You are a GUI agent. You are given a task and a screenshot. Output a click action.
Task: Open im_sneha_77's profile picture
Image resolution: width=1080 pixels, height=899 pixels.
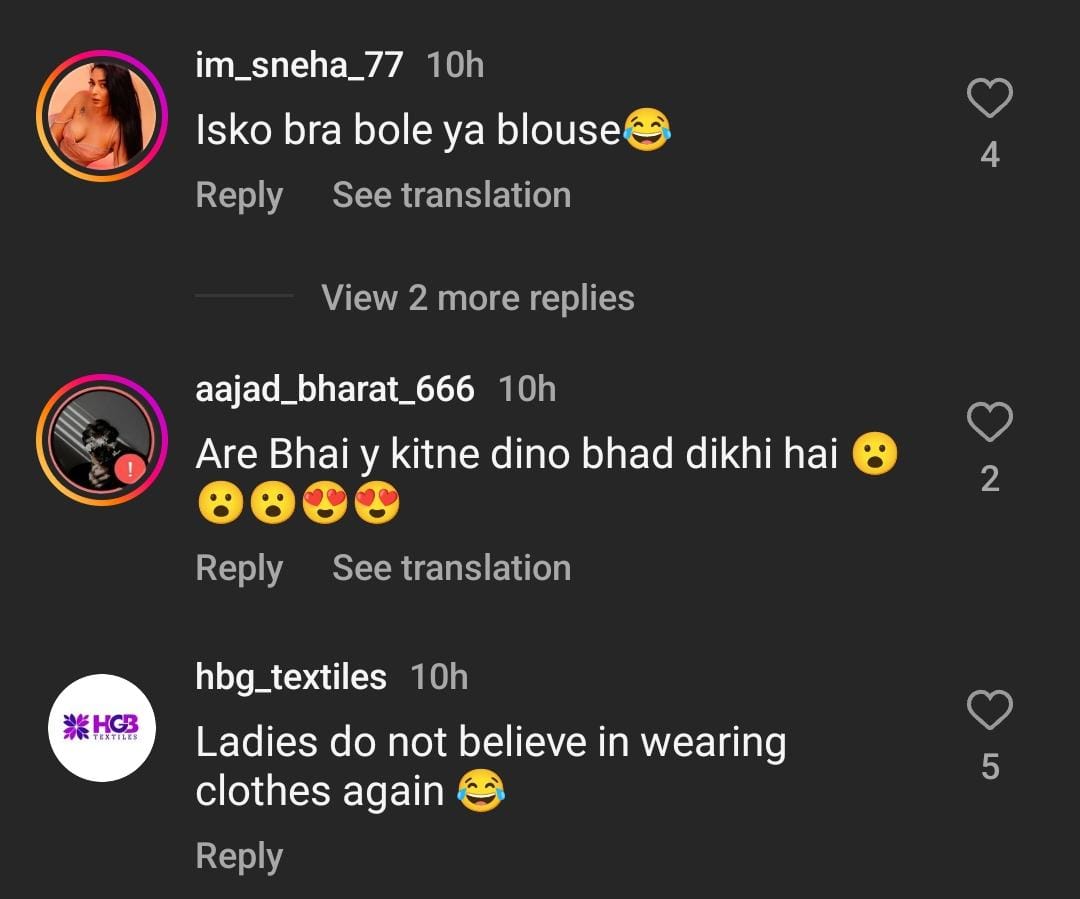click(101, 115)
